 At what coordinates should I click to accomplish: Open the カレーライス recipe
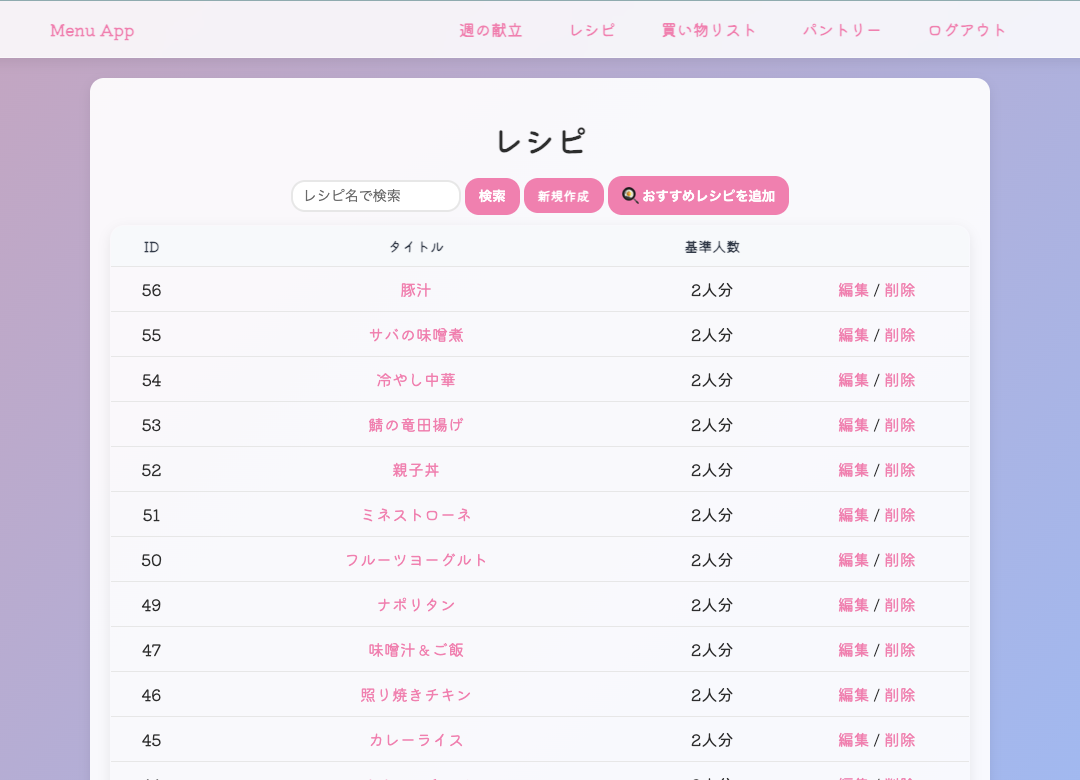pos(415,740)
